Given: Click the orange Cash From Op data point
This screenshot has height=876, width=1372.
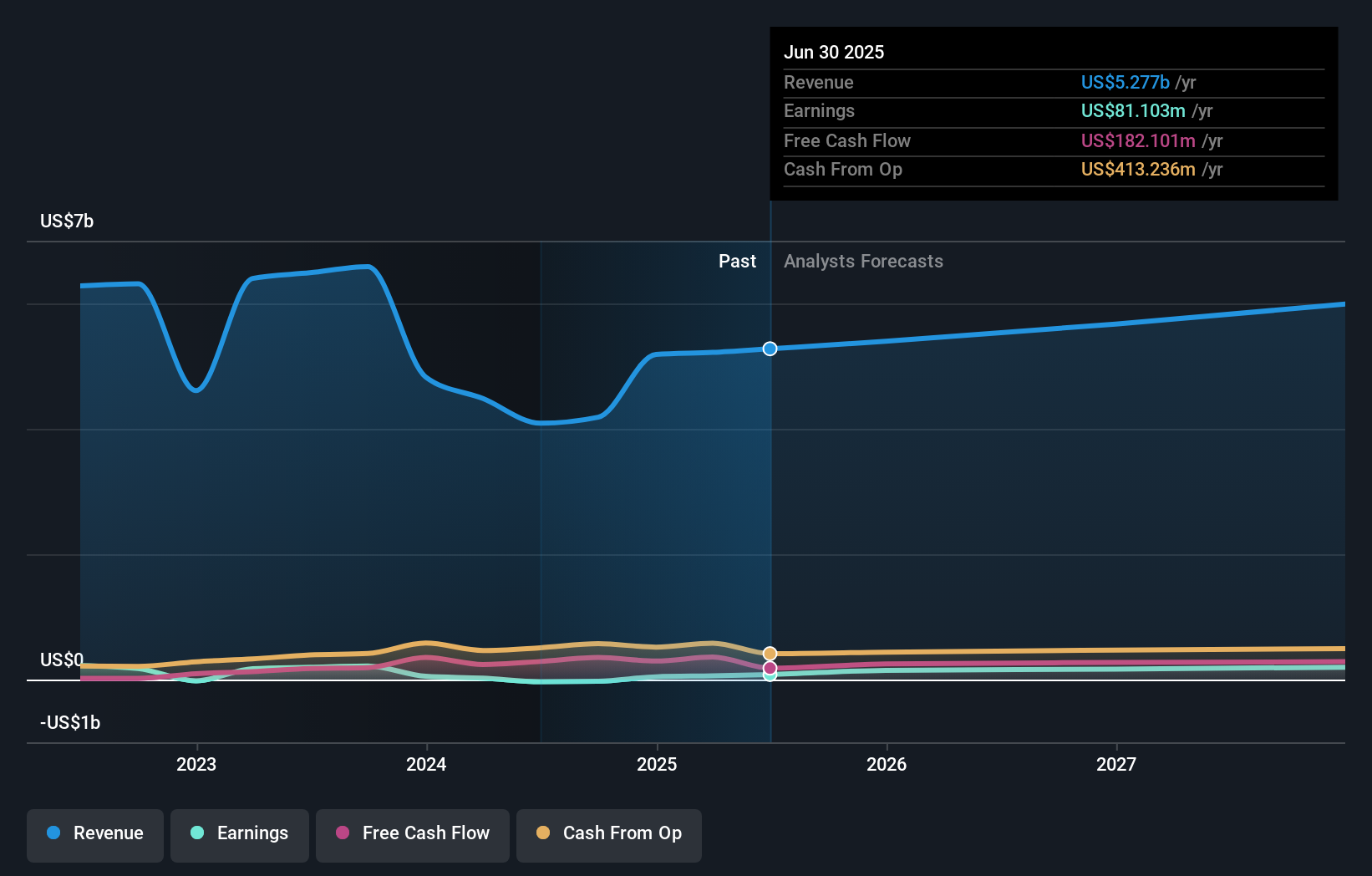Looking at the screenshot, I should click(770, 654).
